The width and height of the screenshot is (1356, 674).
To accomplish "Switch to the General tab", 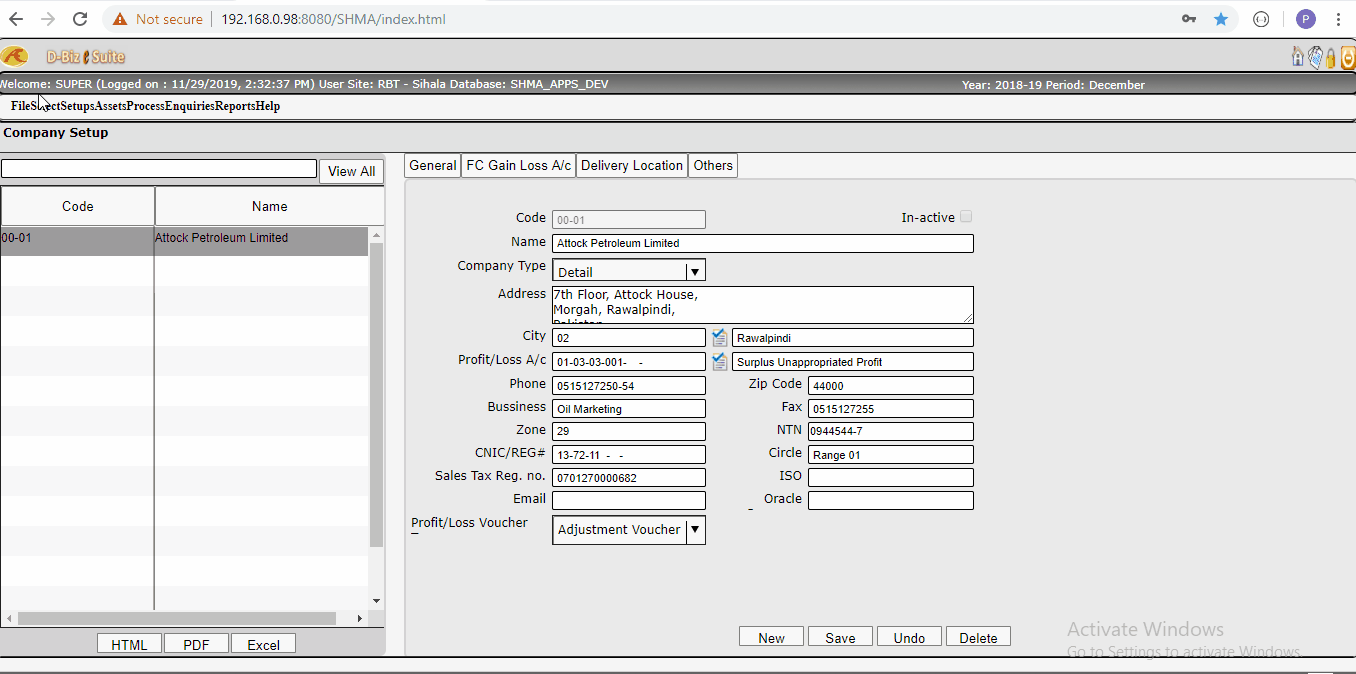I will (x=433, y=166).
